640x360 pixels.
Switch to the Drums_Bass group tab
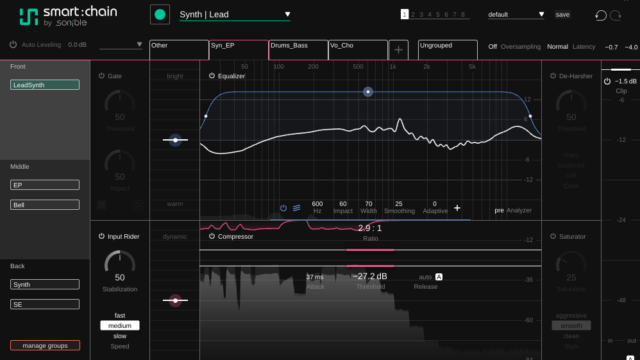coord(299,50)
